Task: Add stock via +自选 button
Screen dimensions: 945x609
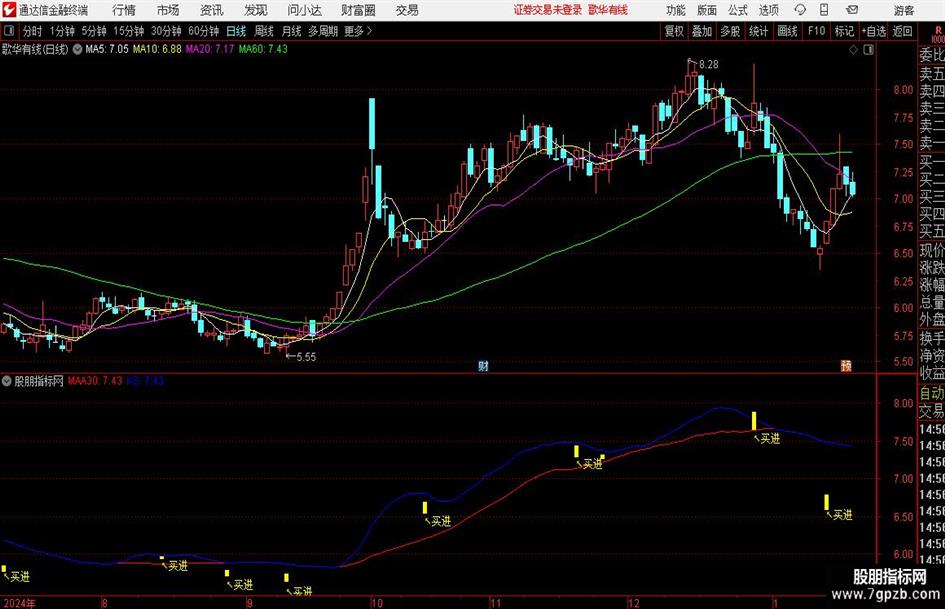Action: click(874, 31)
